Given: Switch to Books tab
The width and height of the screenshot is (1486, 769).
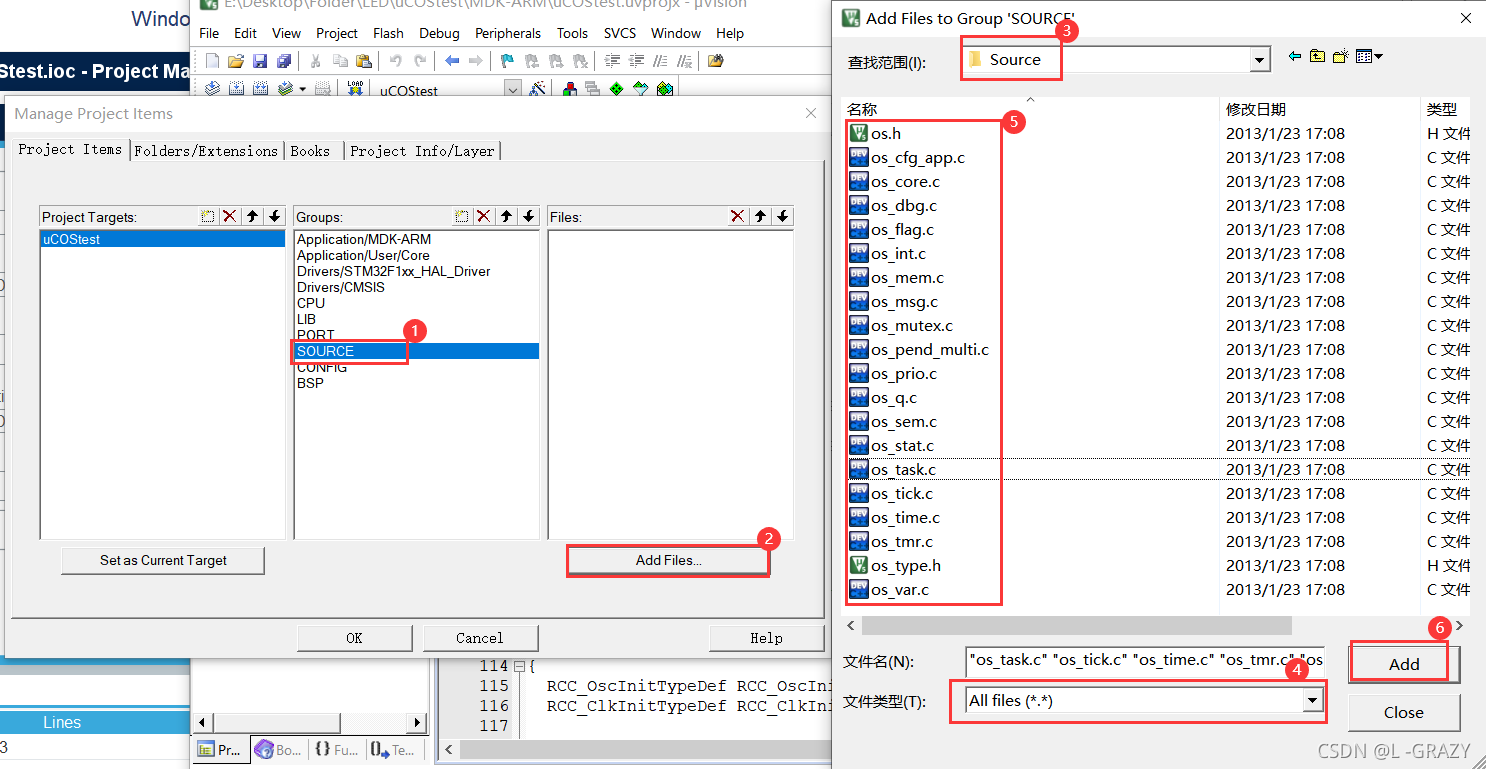Looking at the screenshot, I should point(310,151).
